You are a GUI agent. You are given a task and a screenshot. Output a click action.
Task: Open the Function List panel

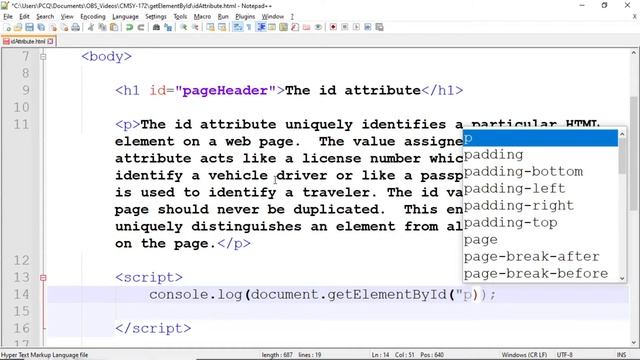(x=295, y=27)
